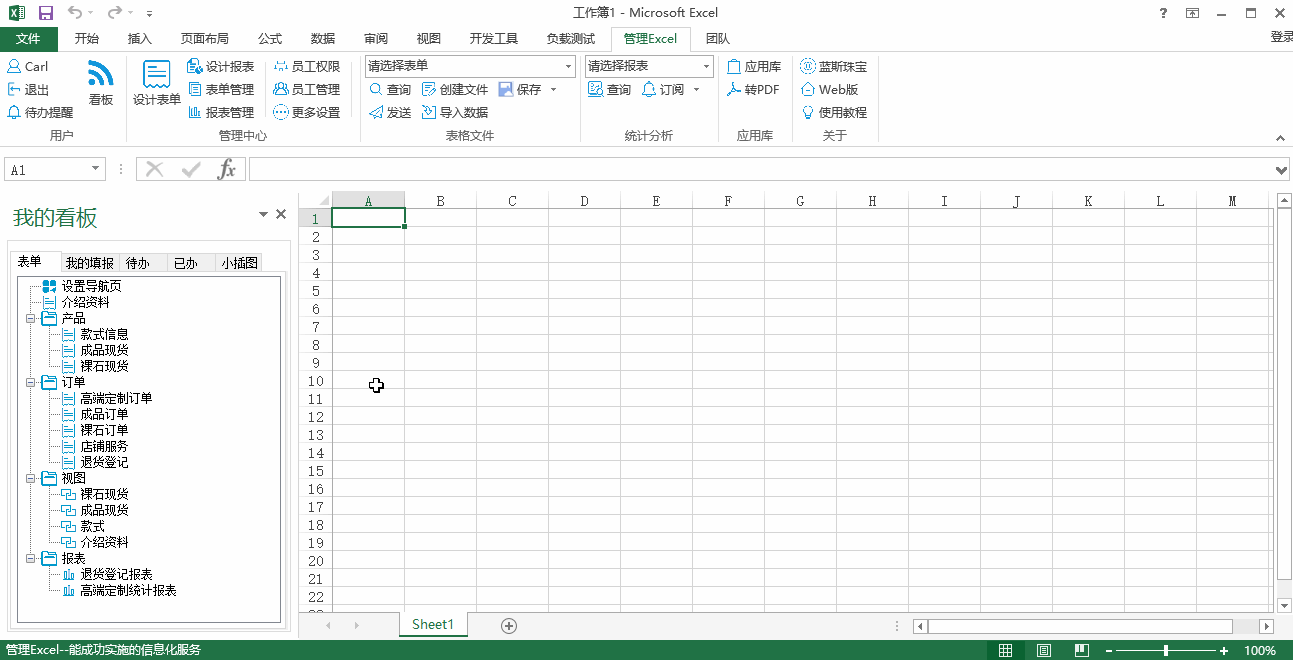Collapse the 产品 tree folder
The image size is (1293, 660).
click(x=31, y=318)
